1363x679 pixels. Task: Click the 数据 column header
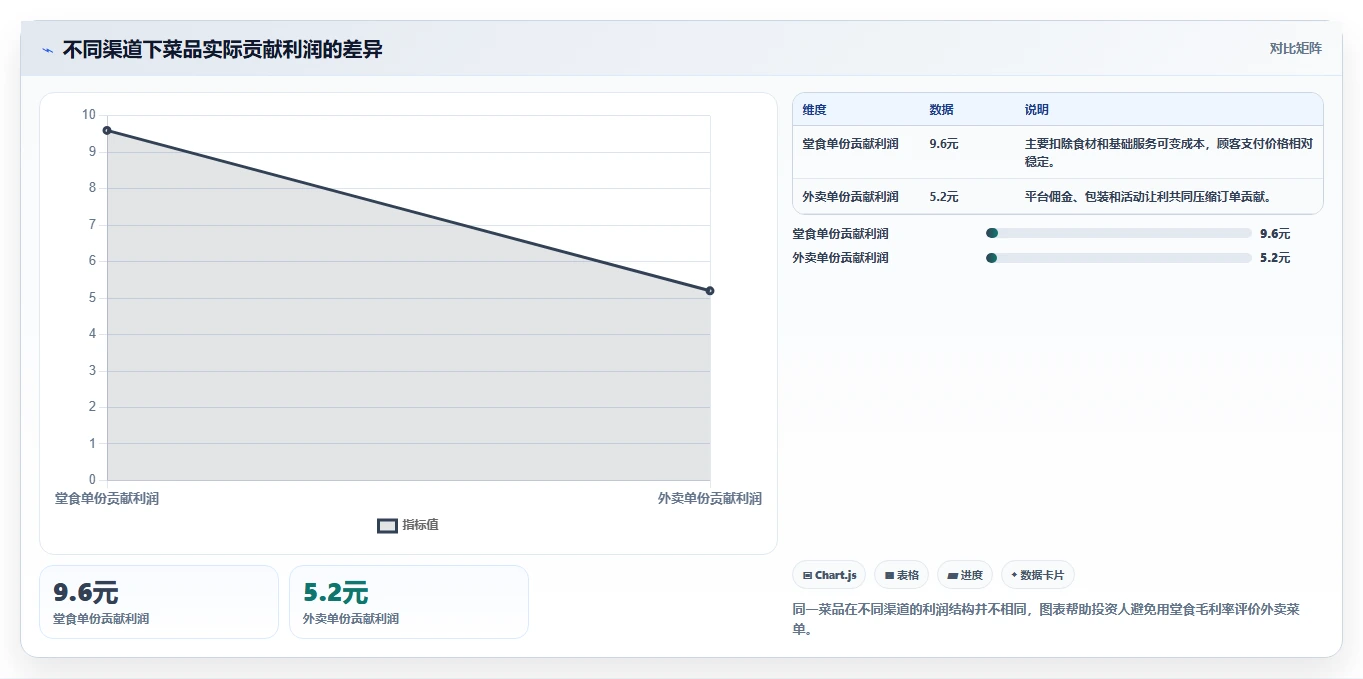point(941,110)
